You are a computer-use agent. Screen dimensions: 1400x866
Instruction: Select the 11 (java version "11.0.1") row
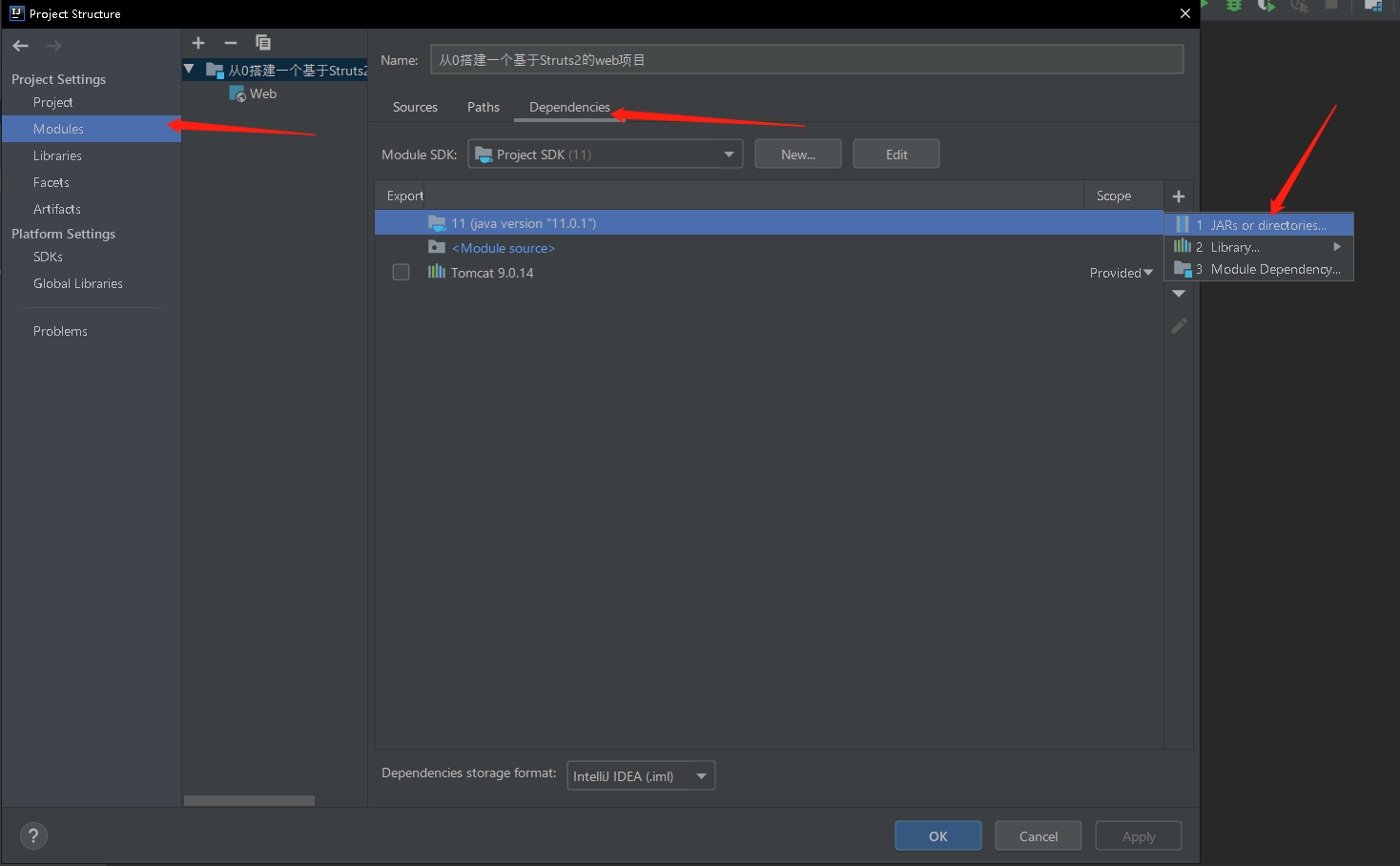point(769,223)
